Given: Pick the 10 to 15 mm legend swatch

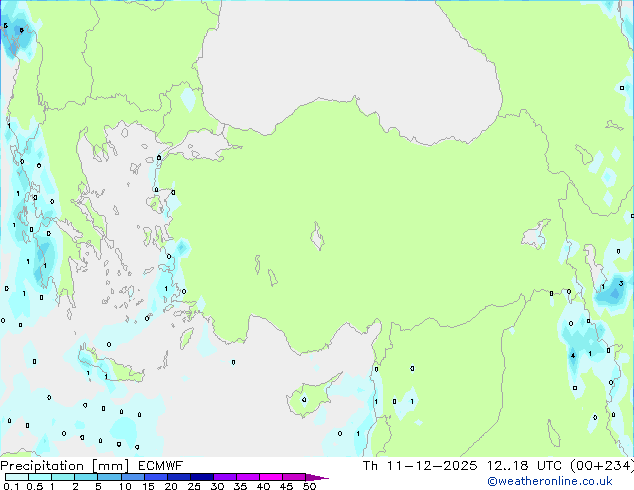Looking at the screenshot, I should tap(132, 477).
